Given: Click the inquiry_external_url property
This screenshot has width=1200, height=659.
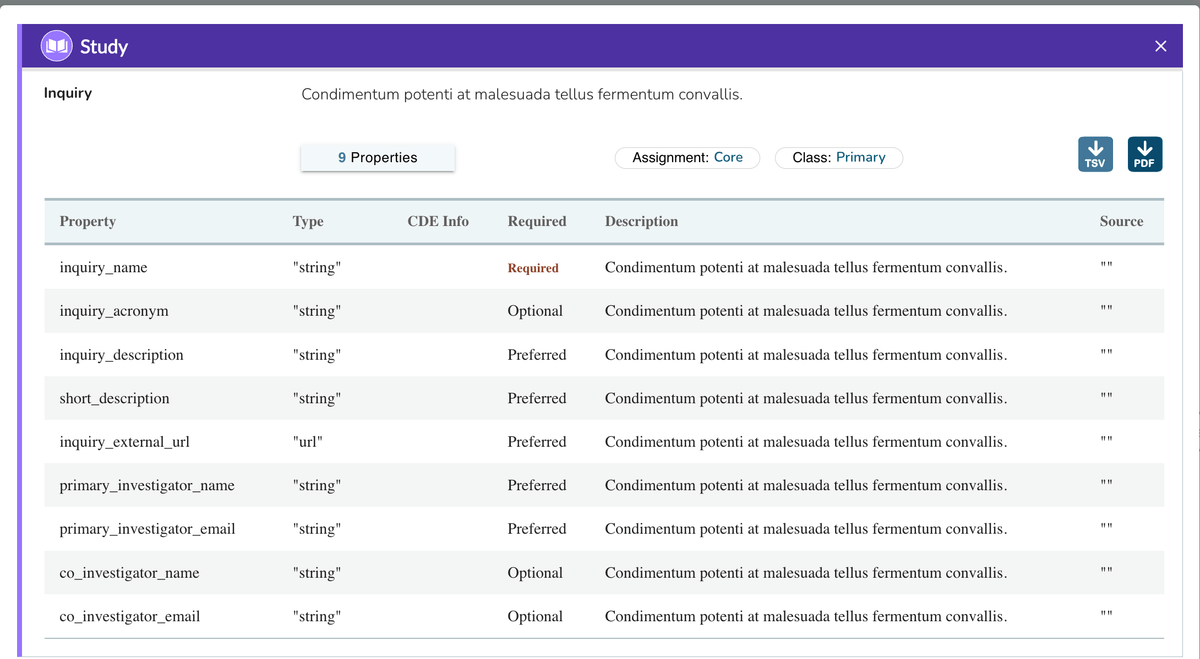Looking at the screenshot, I should click(x=125, y=442).
